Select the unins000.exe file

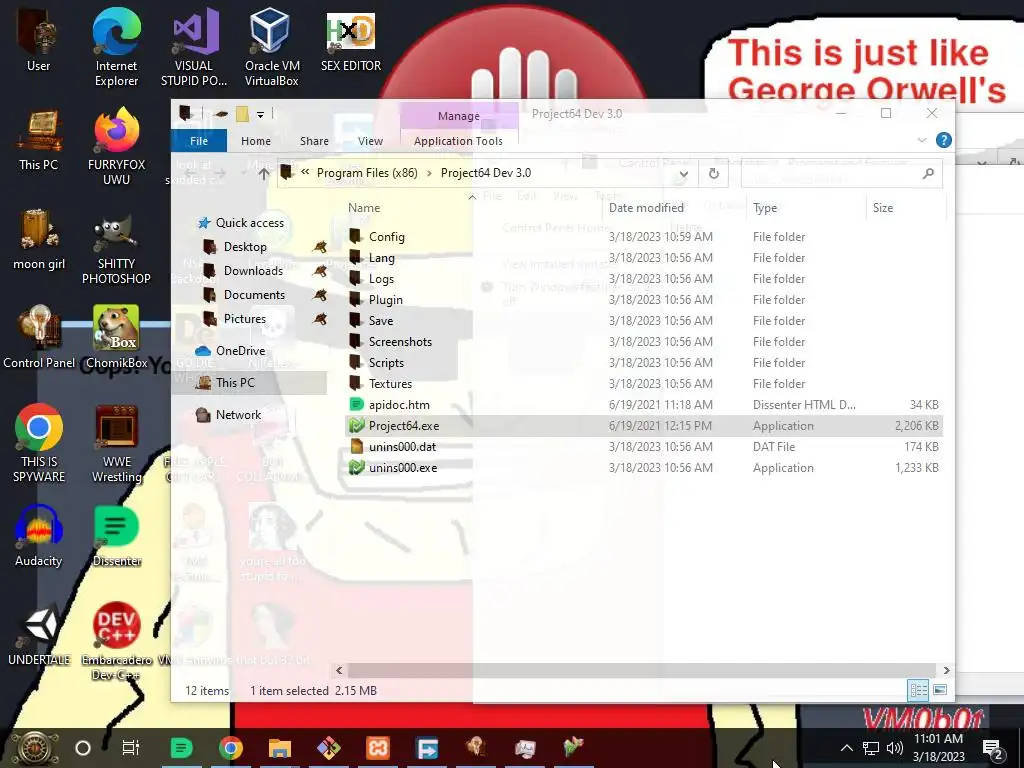(402, 468)
